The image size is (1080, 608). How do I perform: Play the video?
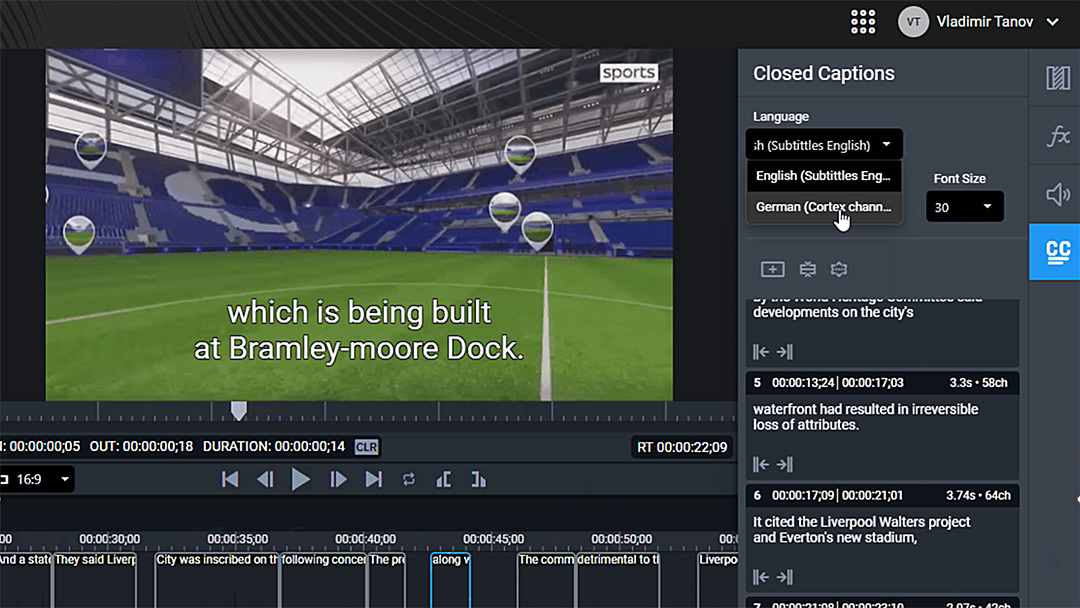(300, 479)
